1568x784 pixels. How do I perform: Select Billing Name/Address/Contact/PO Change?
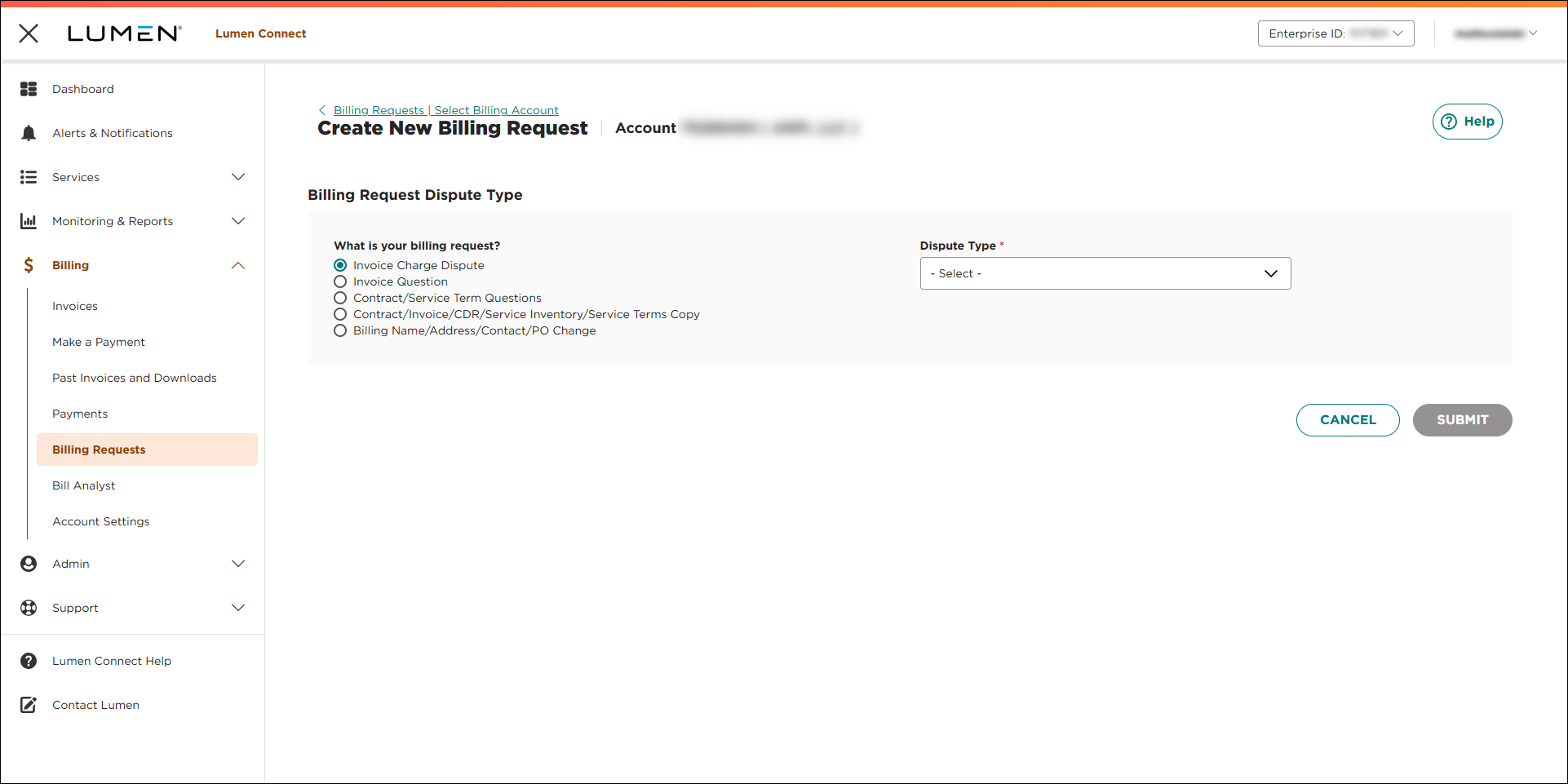(x=340, y=330)
